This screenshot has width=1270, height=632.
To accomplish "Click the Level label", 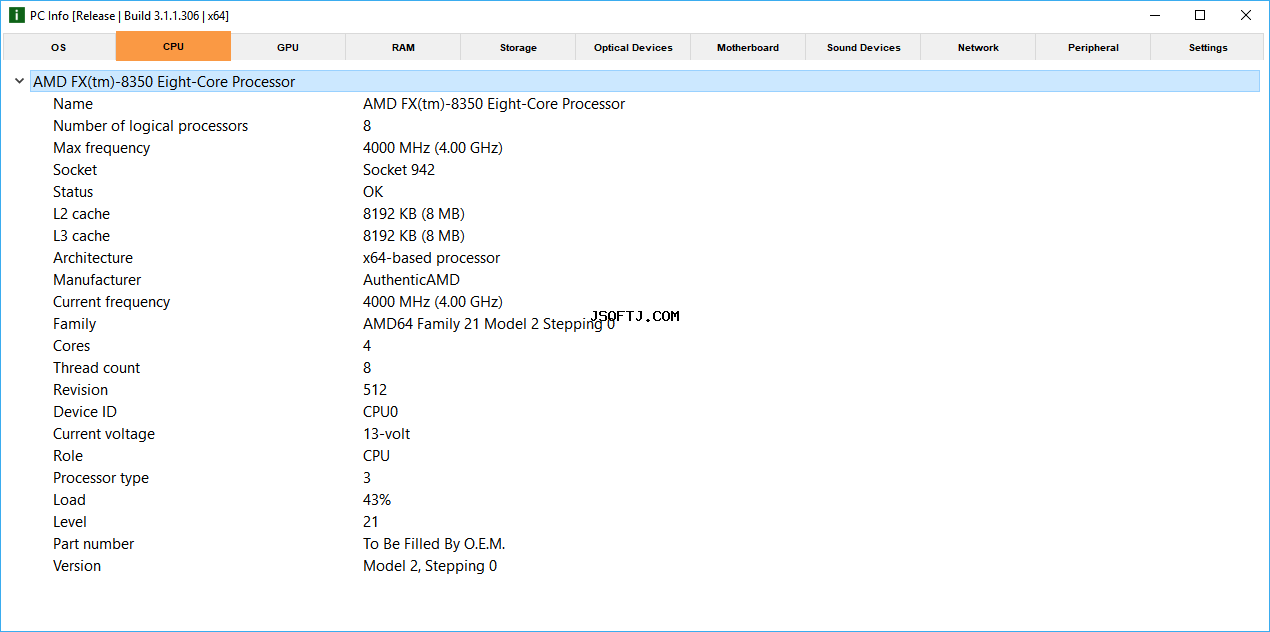I will pyautogui.click(x=70, y=522).
